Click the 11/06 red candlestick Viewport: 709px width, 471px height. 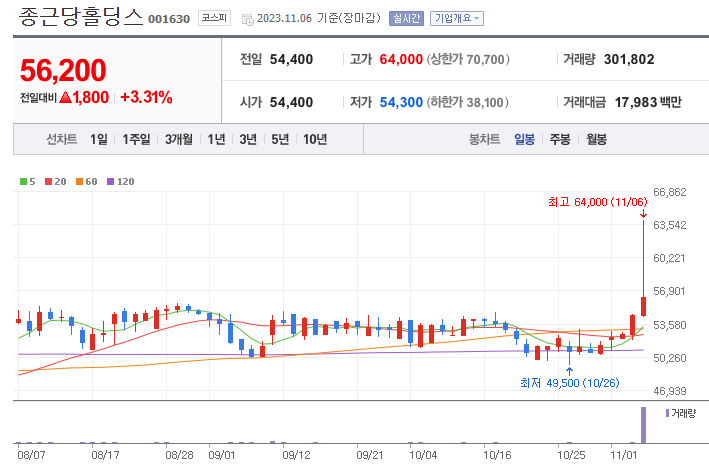point(643,307)
